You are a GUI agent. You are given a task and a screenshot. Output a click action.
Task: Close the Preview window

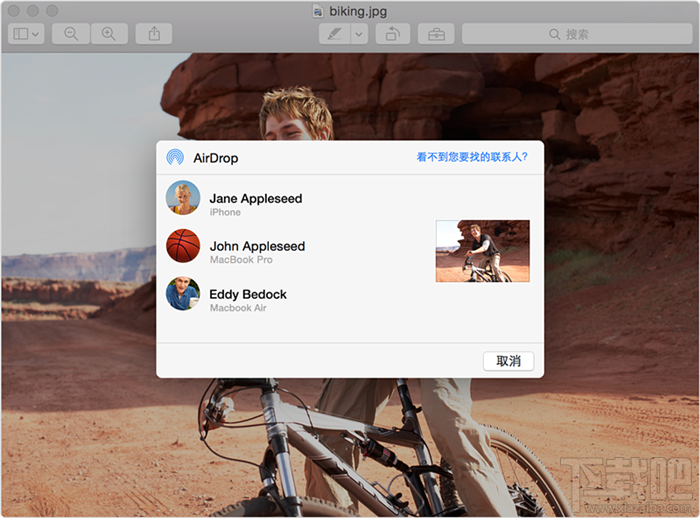[x=14, y=11]
